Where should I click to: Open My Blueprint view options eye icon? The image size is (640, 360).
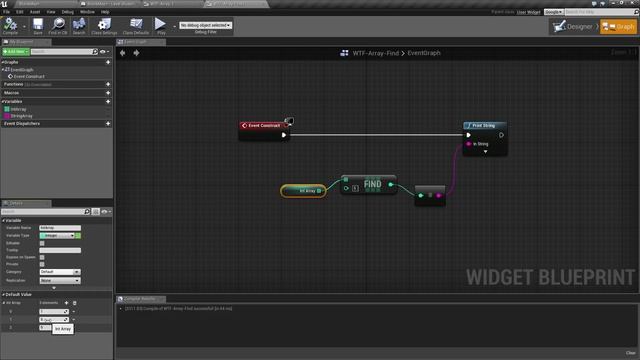click(104, 52)
